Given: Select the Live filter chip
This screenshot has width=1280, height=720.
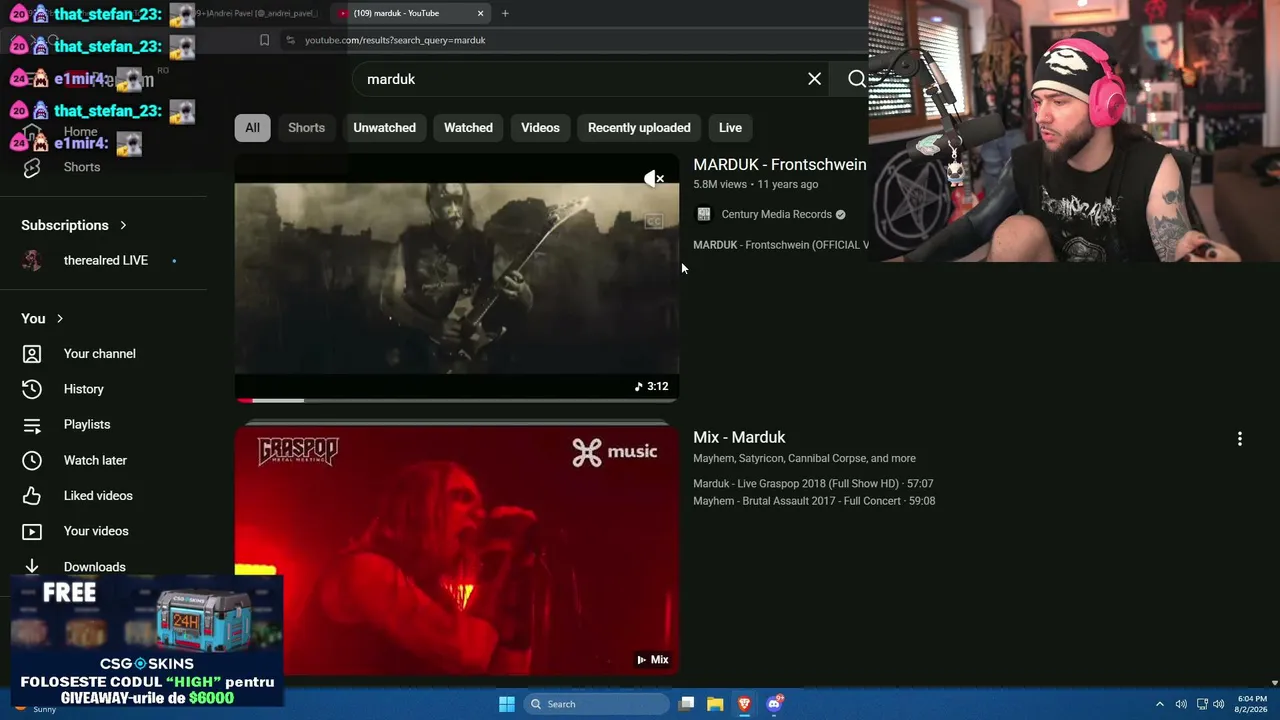Looking at the screenshot, I should 730,128.
